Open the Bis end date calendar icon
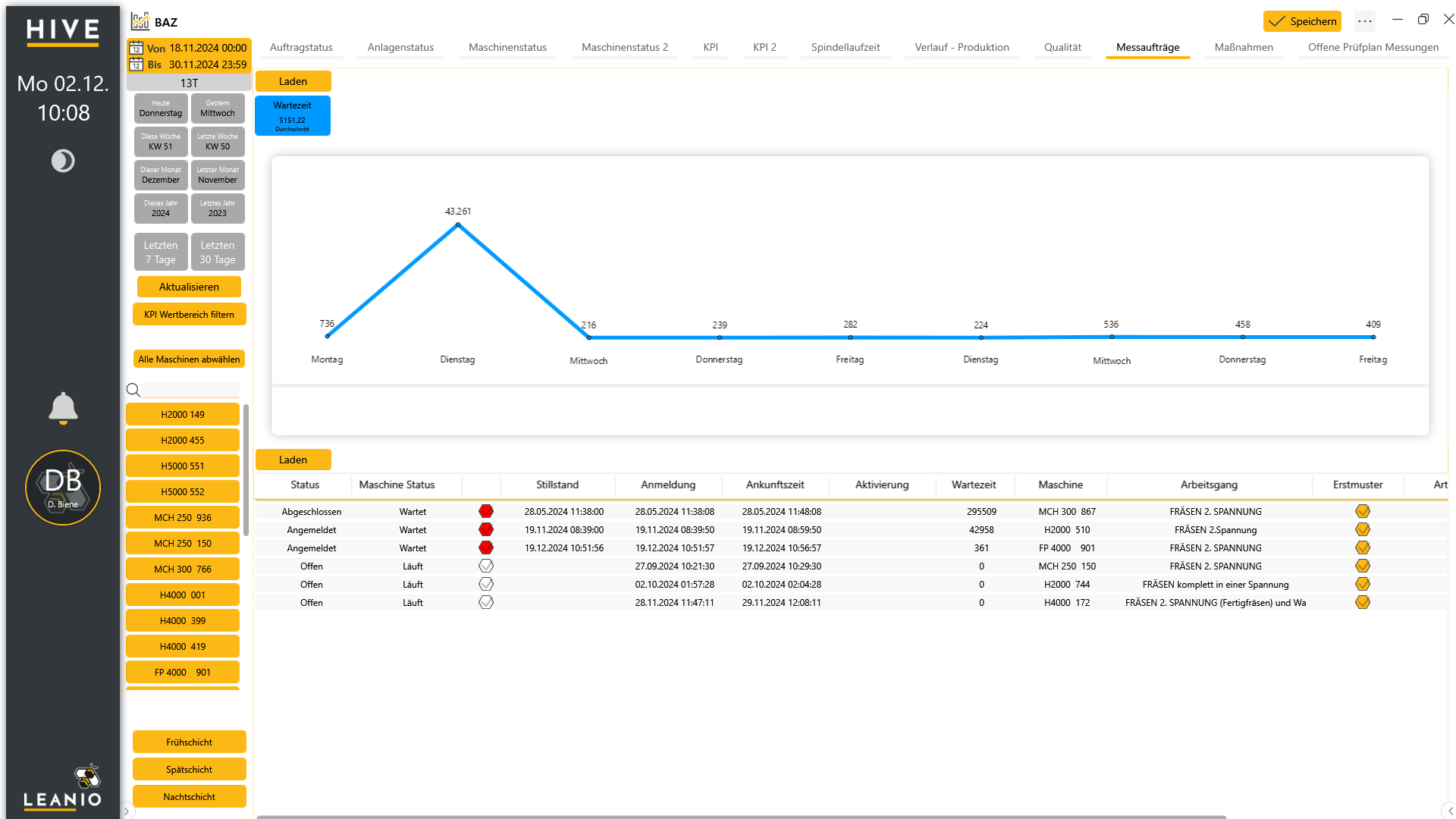 click(x=136, y=64)
